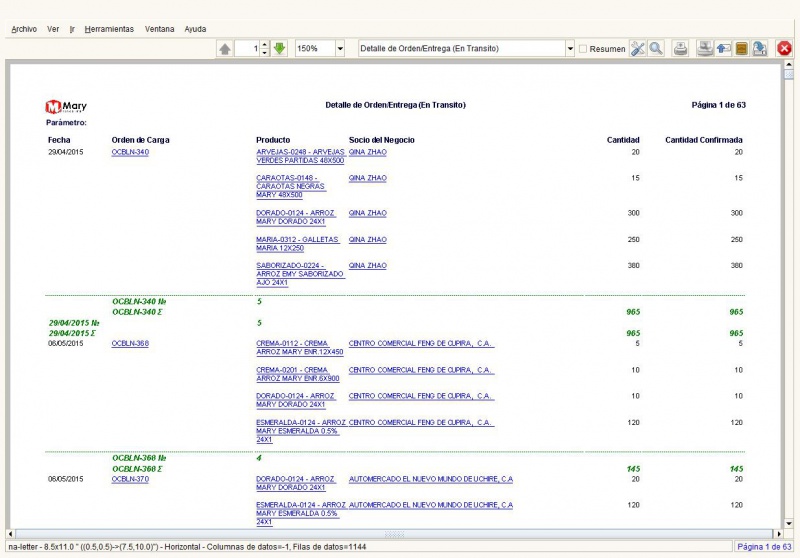Open the Ventana menu
The width and height of the screenshot is (800, 558).
click(x=159, y=29)
